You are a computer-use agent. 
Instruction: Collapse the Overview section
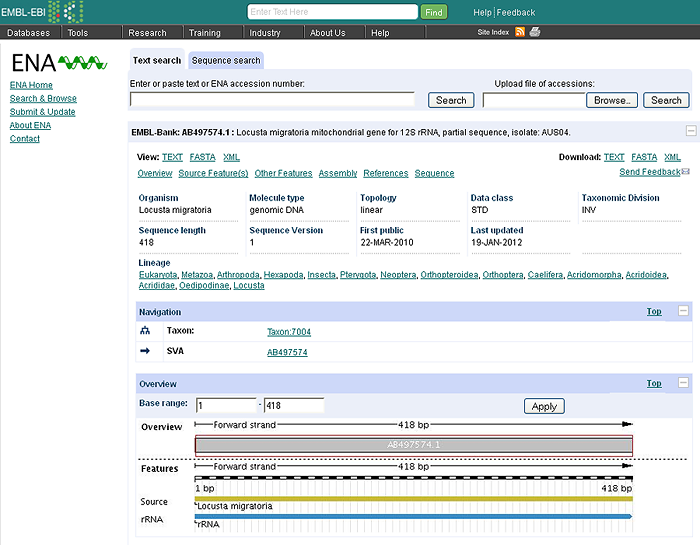coord(683,383)
